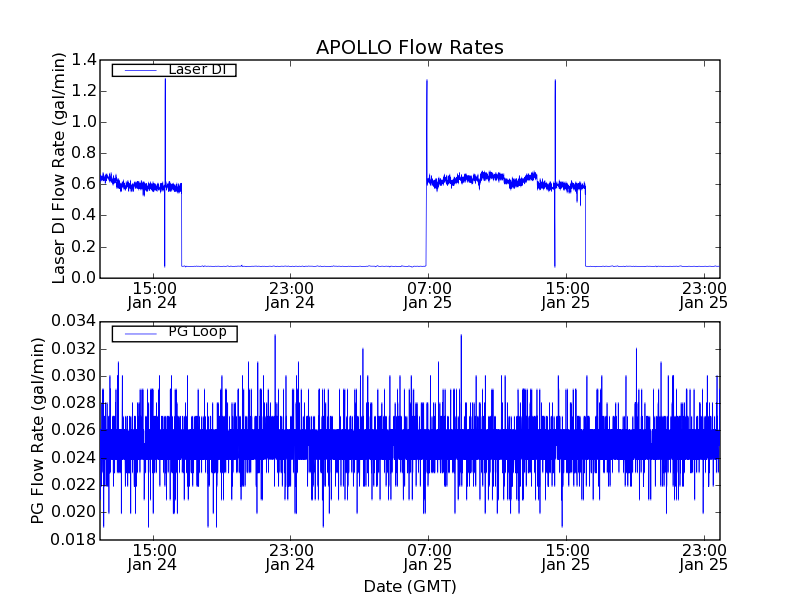Click lower plot's 15:00 Jan 25 tick label

566,557
